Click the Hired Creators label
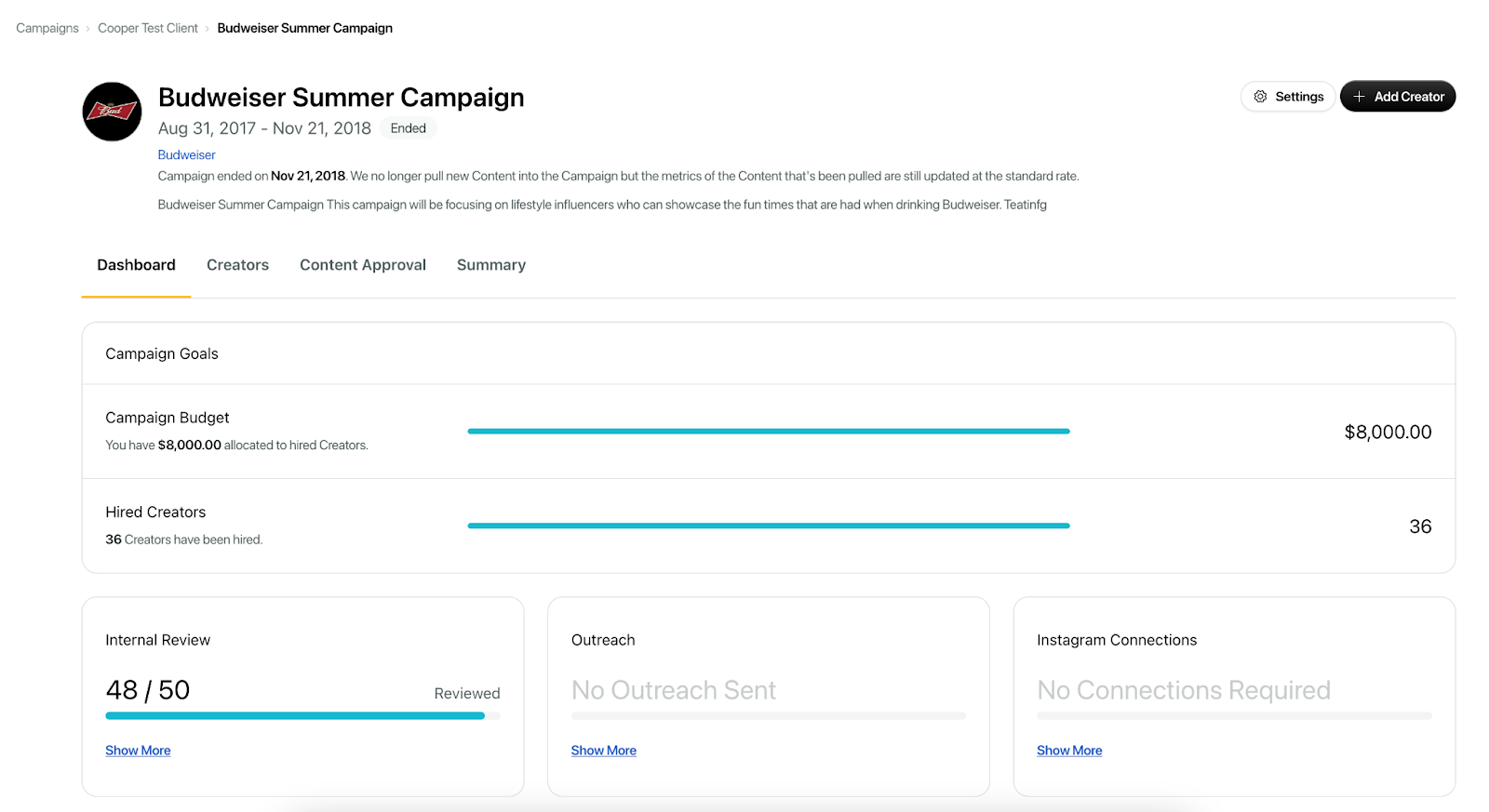Viewport: 1489px width, 812px height. (155, 512)
